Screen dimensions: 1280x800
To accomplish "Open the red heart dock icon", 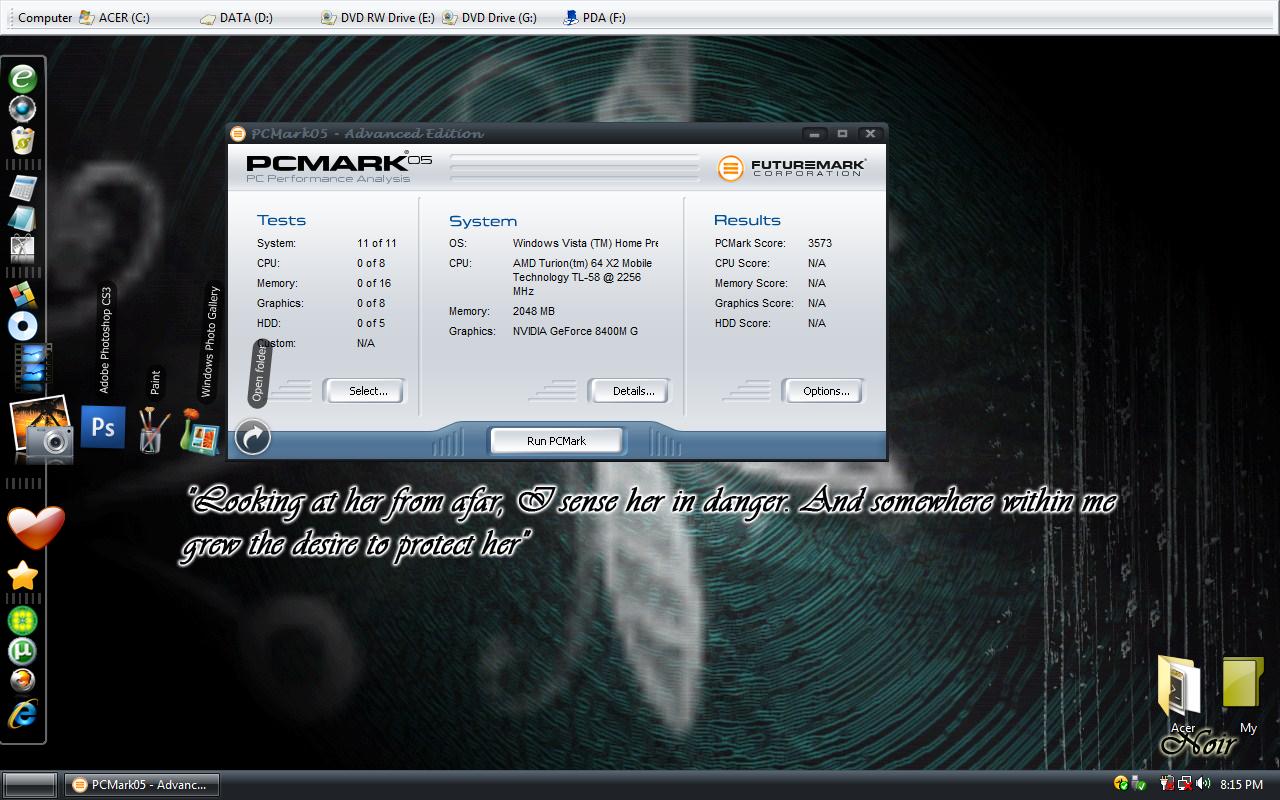I will 36,528.
